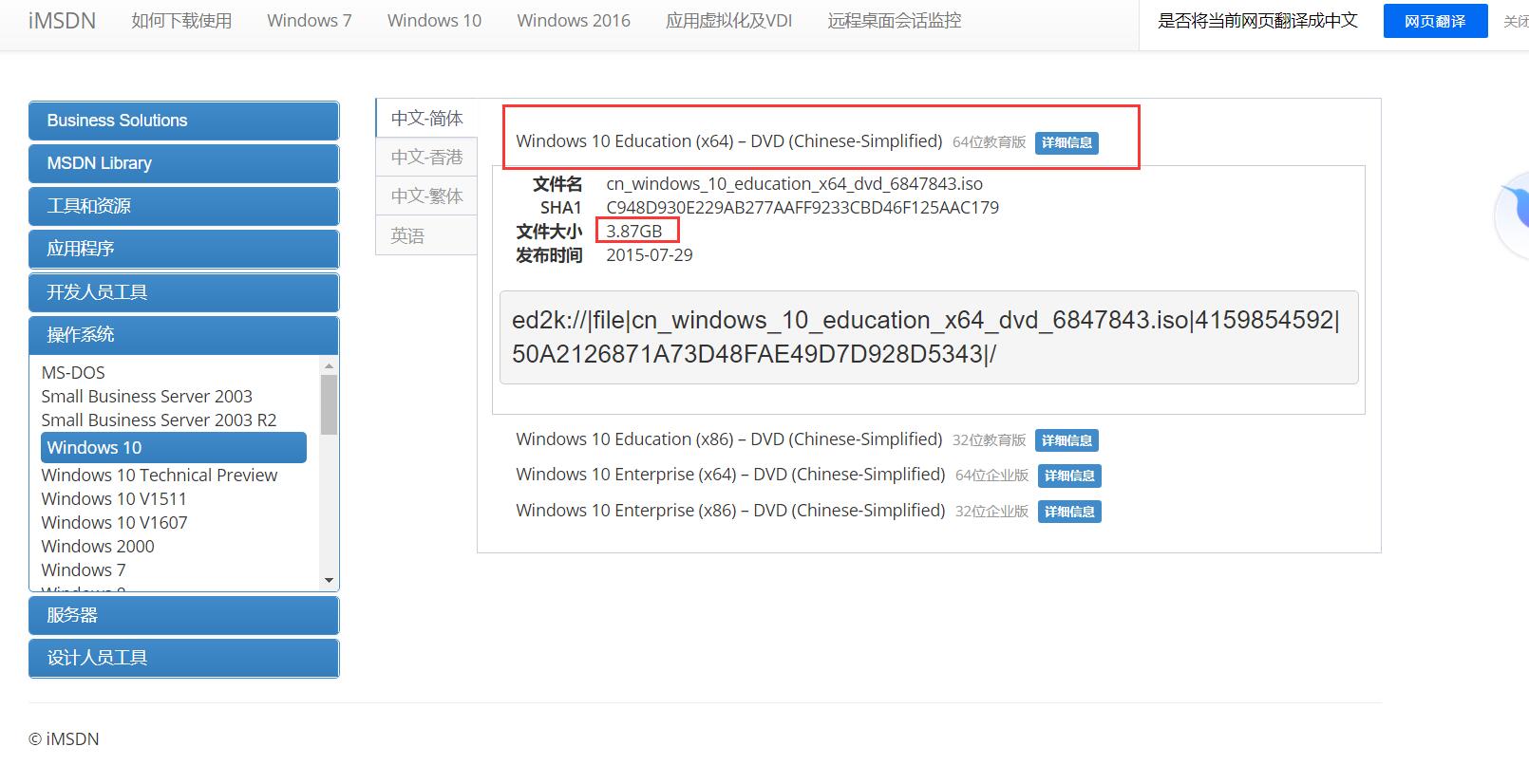This screenshot has width=1529, height=784.
Task: Click the 3.87GB file size value
Action: point(634,232)
